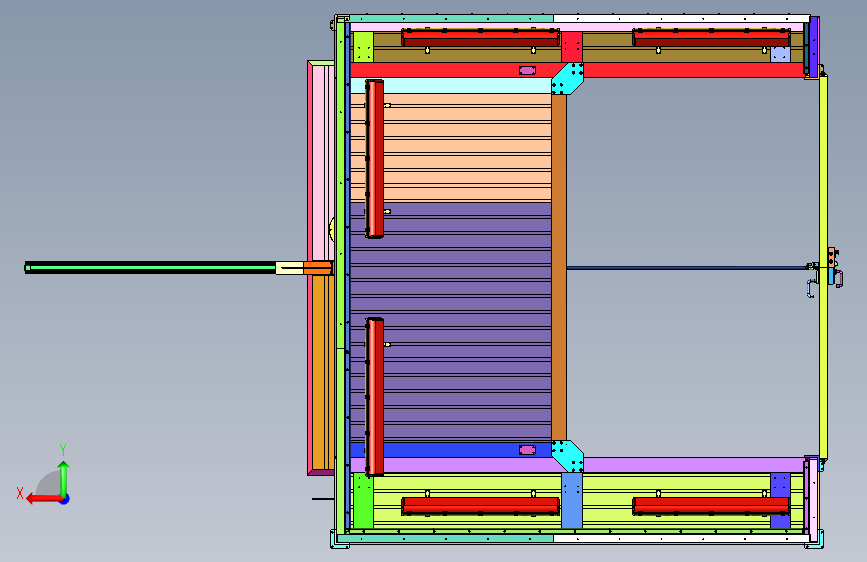Select the bright green block at bottom-left
The image size is (867, 562).
tap(363, 501)
